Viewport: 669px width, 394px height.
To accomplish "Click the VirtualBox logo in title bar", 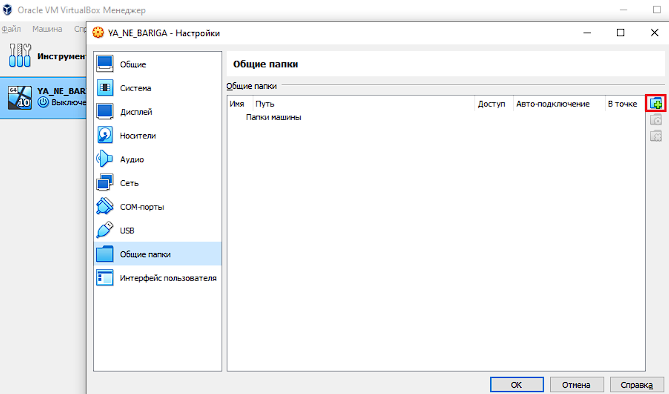I will tap(7, 9).
